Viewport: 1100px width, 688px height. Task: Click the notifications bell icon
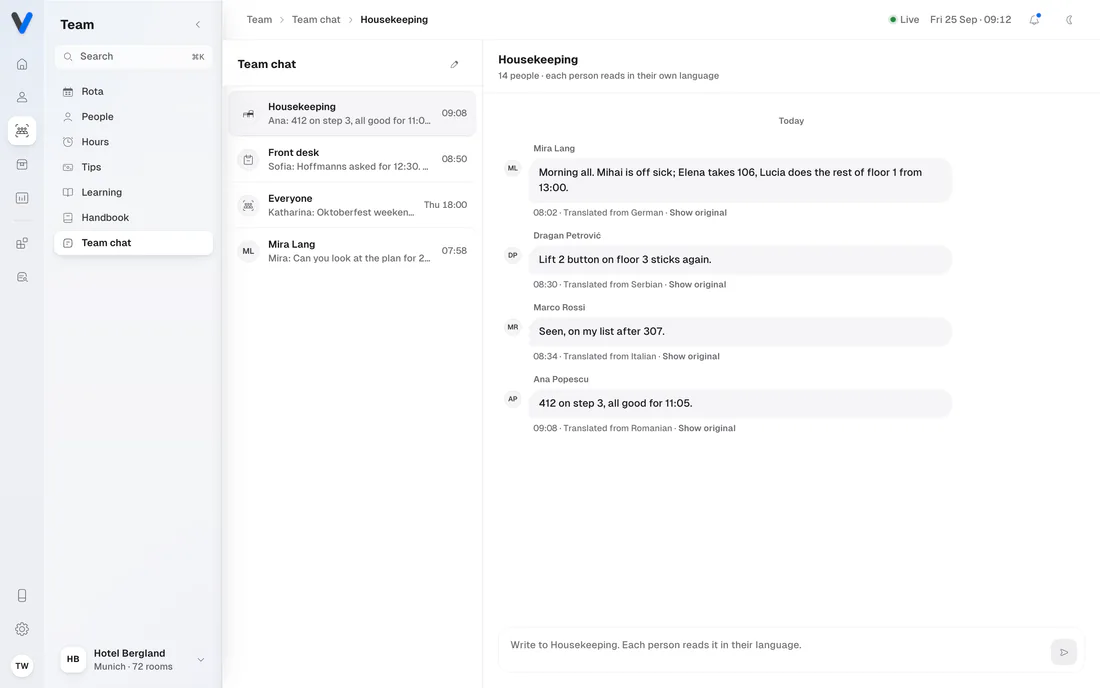pos(1034,20)
